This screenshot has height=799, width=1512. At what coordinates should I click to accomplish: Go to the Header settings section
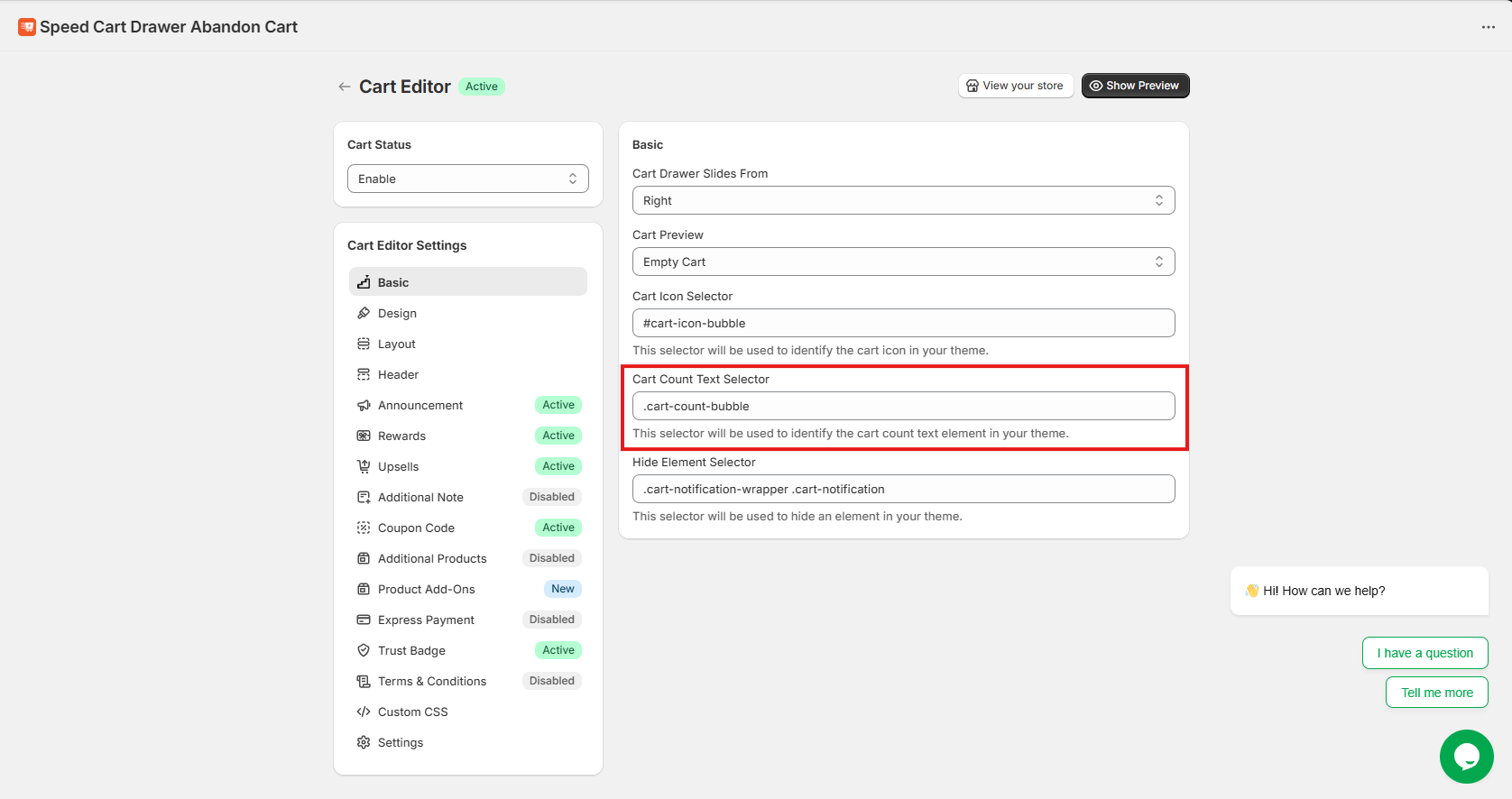pyautogui.click(x=398, y=374)
